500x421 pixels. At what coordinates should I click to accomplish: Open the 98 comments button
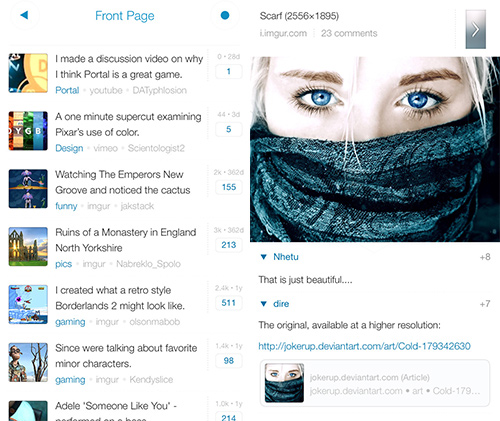tap(229, 361)
